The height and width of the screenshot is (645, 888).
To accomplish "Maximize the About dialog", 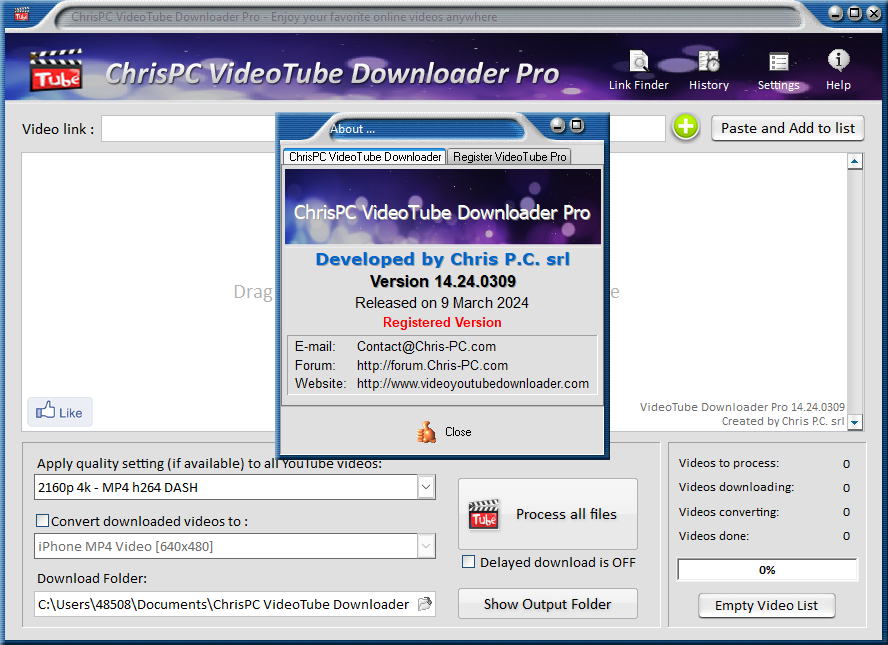I will (577, 125).
